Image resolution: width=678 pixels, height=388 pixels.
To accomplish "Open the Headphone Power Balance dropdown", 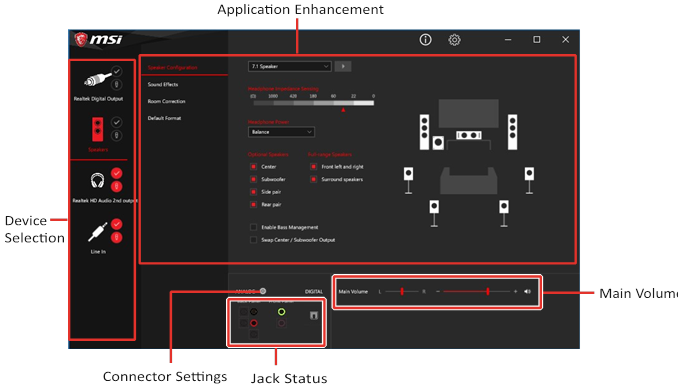I will coord(281,132).
